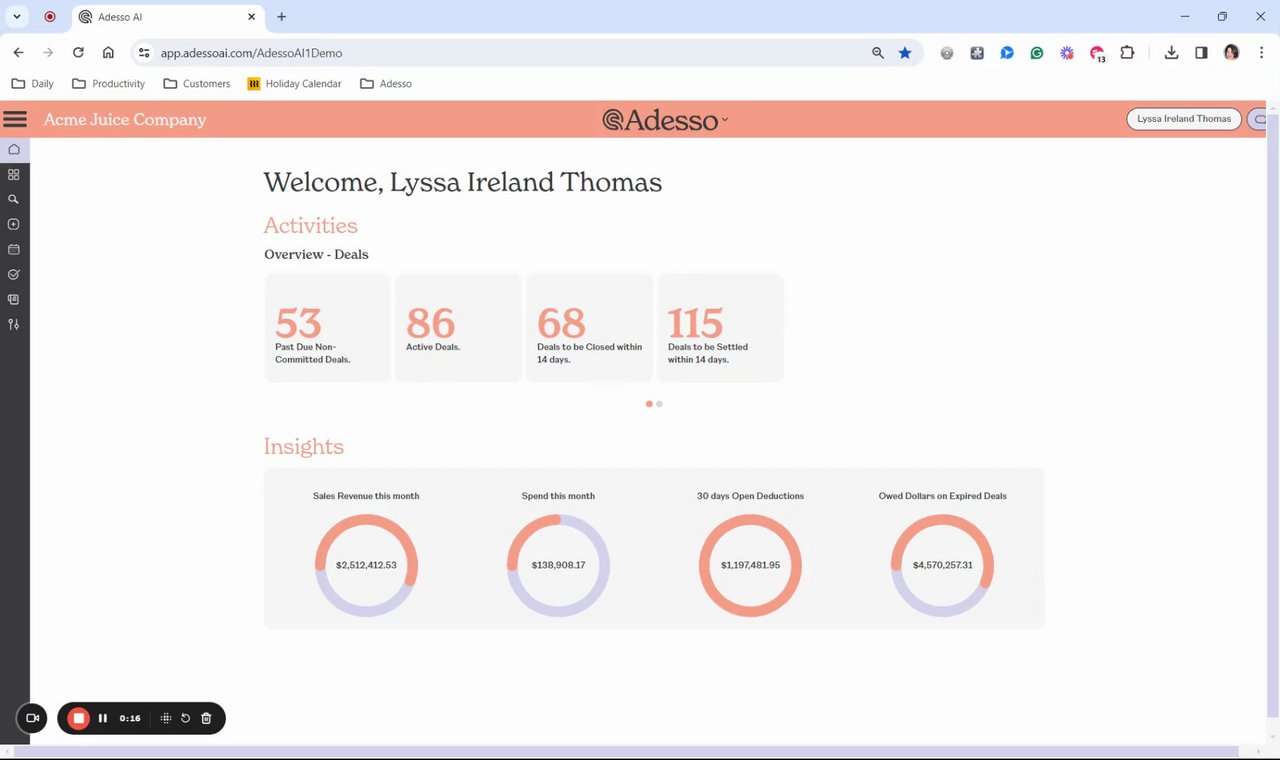Close the Adesso AI tab
This screenshot has width=1280, height=760.
click(252, 17)
